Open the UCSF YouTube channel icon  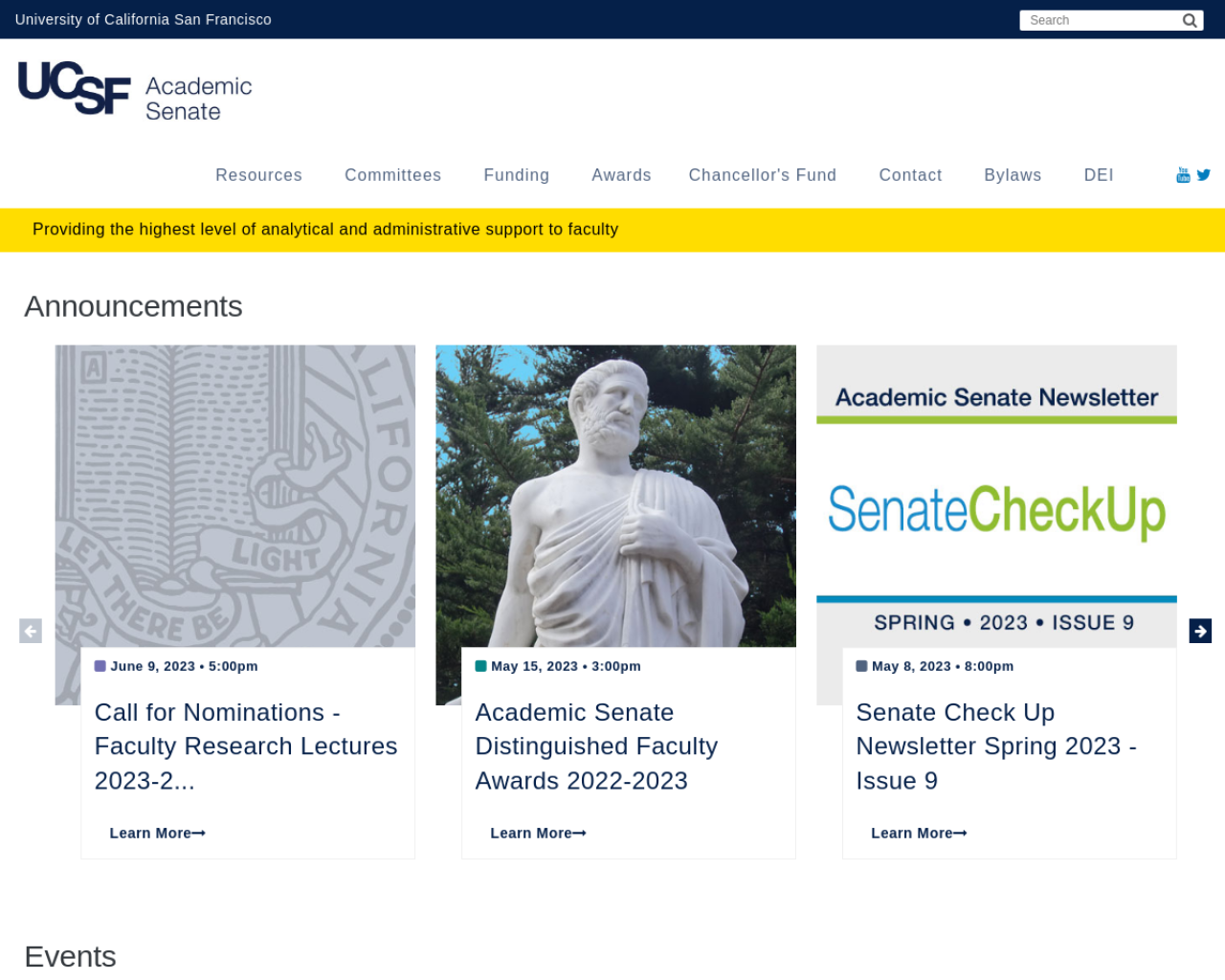pos(1183,174)
